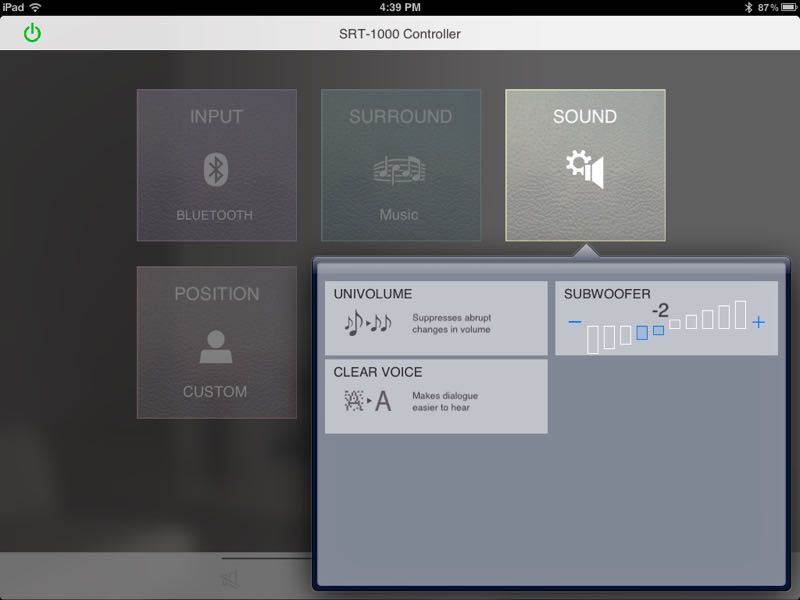Click the CLEAR VOICE letter A icon

tap(368, 401)
